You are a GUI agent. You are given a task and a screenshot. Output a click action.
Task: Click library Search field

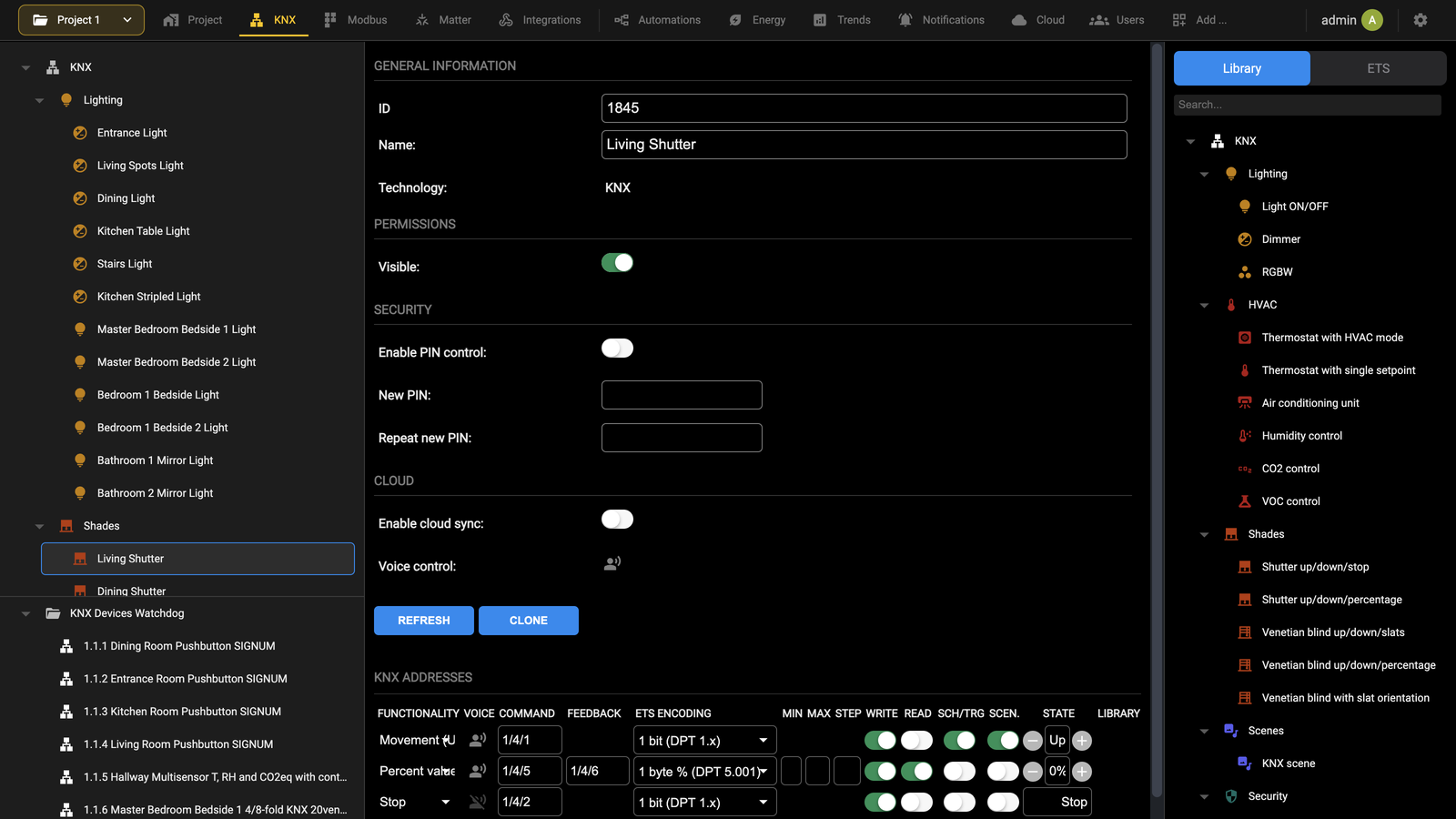(1308, 105)
